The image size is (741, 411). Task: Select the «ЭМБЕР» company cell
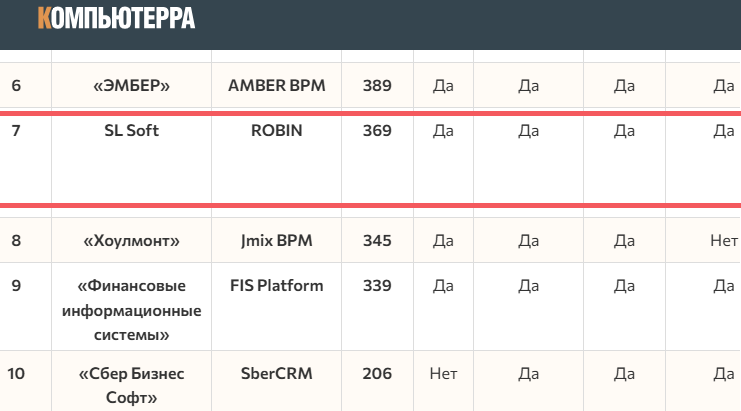tap(131, 86)
